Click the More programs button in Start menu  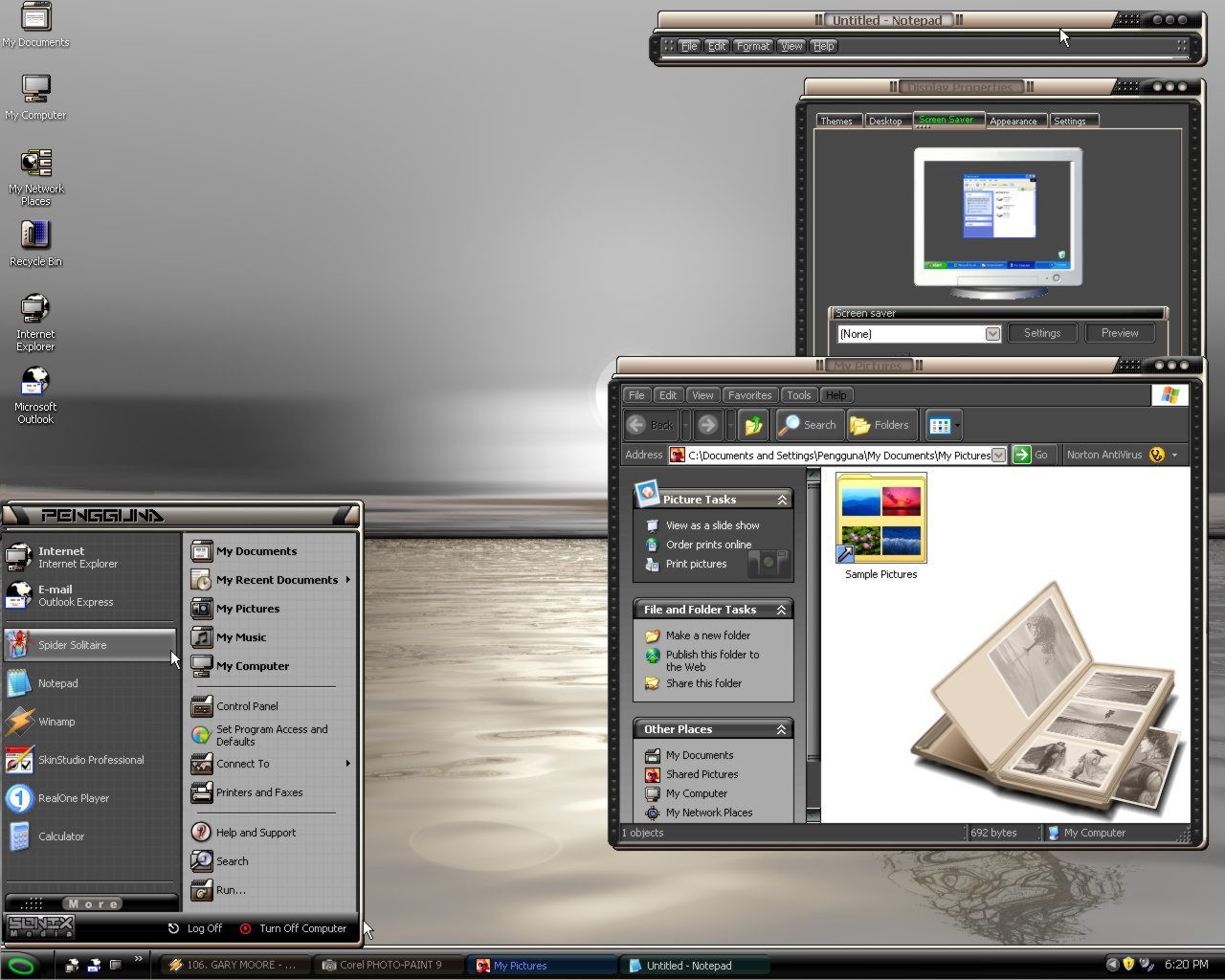tap(92, 903)
